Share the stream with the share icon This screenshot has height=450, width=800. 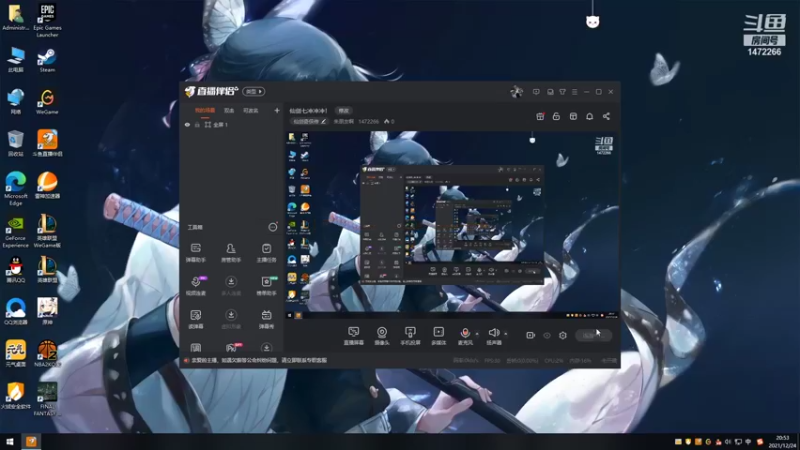coord(606,116)
